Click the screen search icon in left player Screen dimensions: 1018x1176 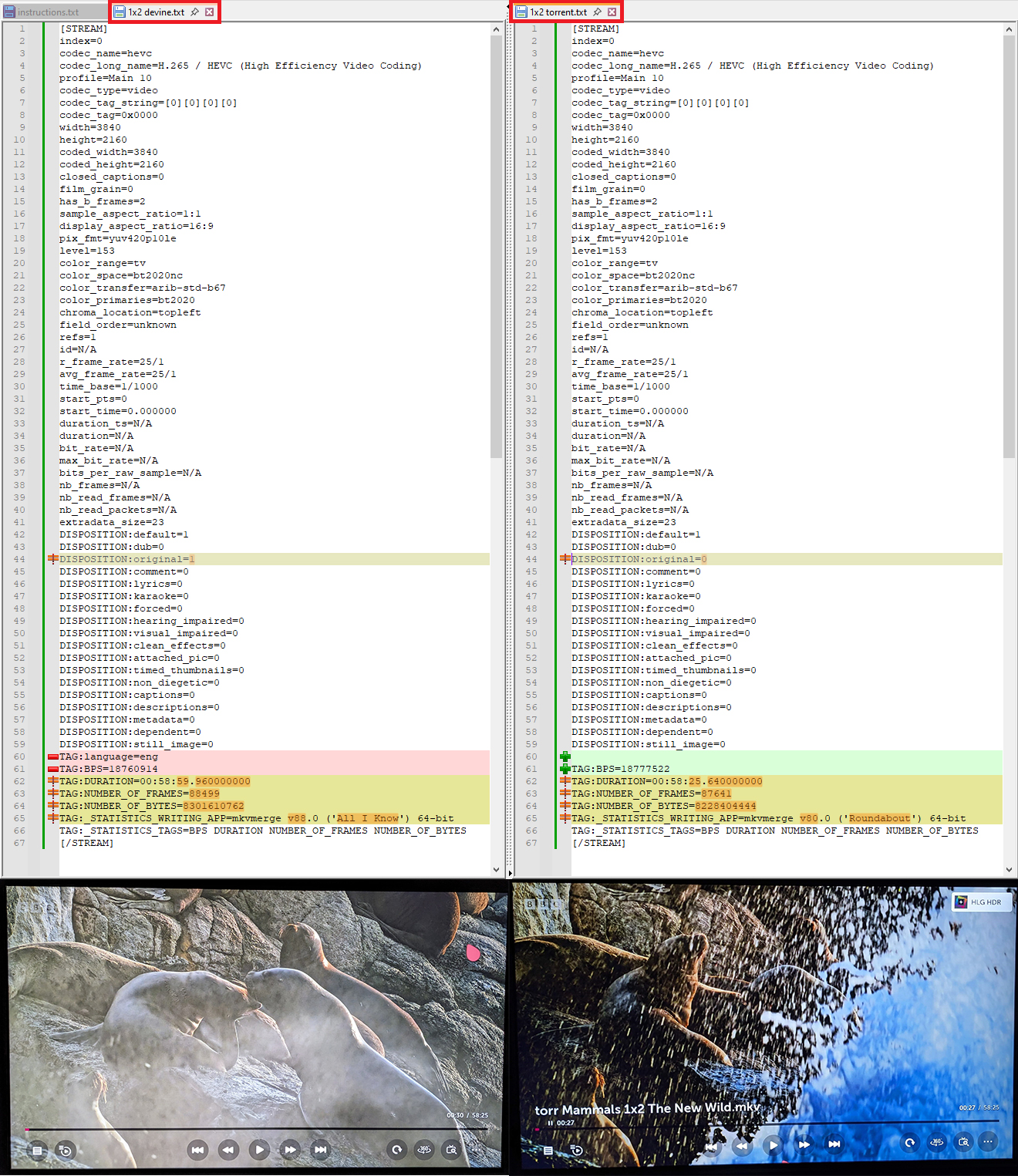click(x=452, y=1150)
